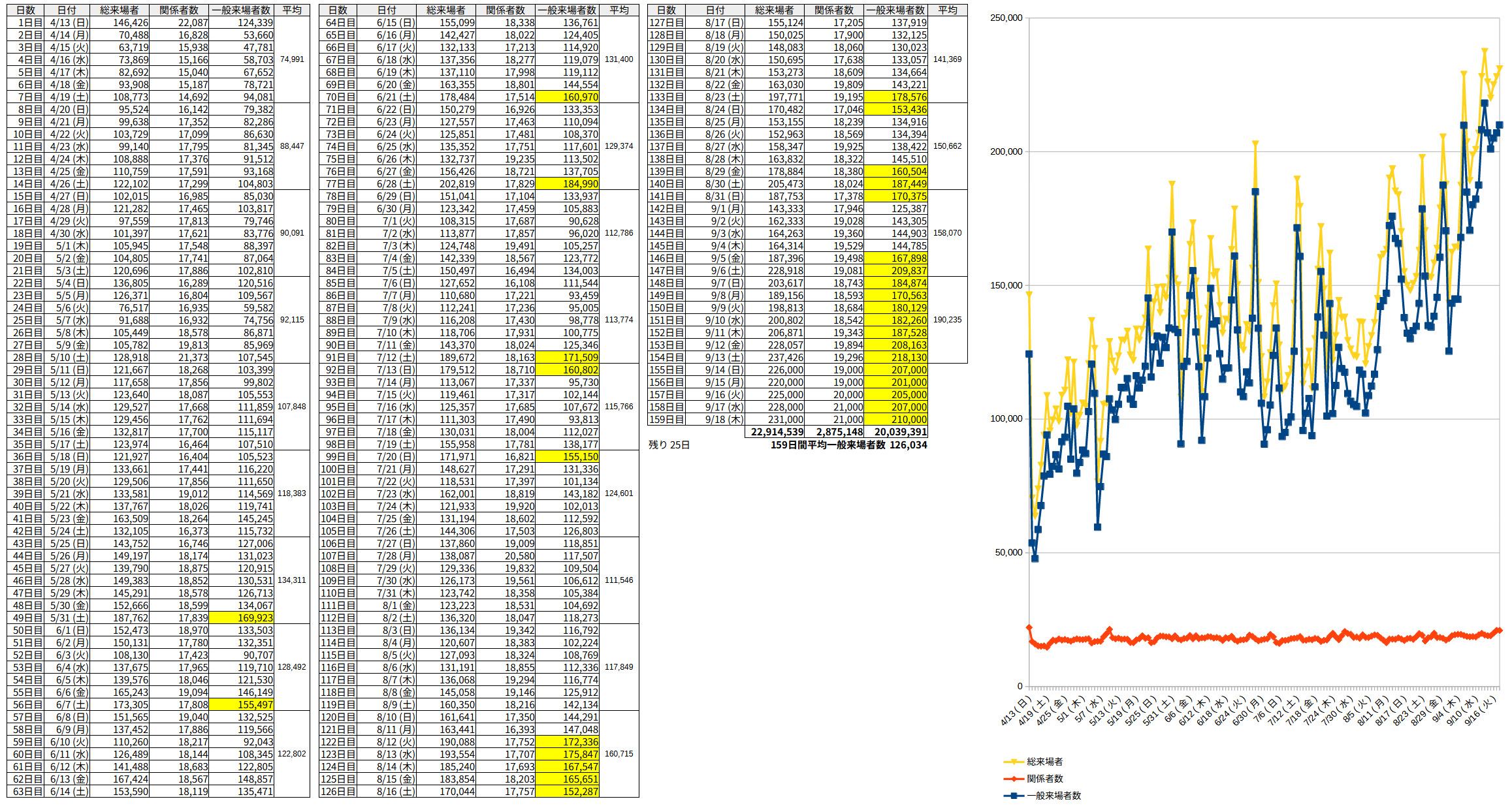Viewport: 1512px width, 812px height.
Task: Select the staff count cell 20,580
Action: [506, 556]
